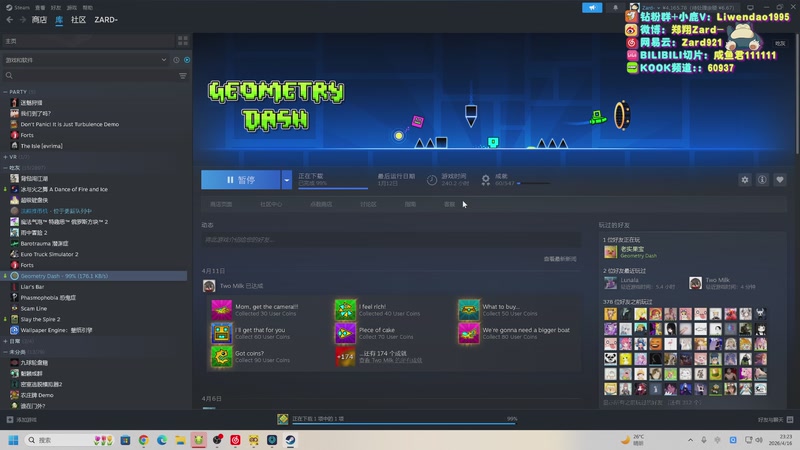Open the ZARD- profile tab

(106, 19)
